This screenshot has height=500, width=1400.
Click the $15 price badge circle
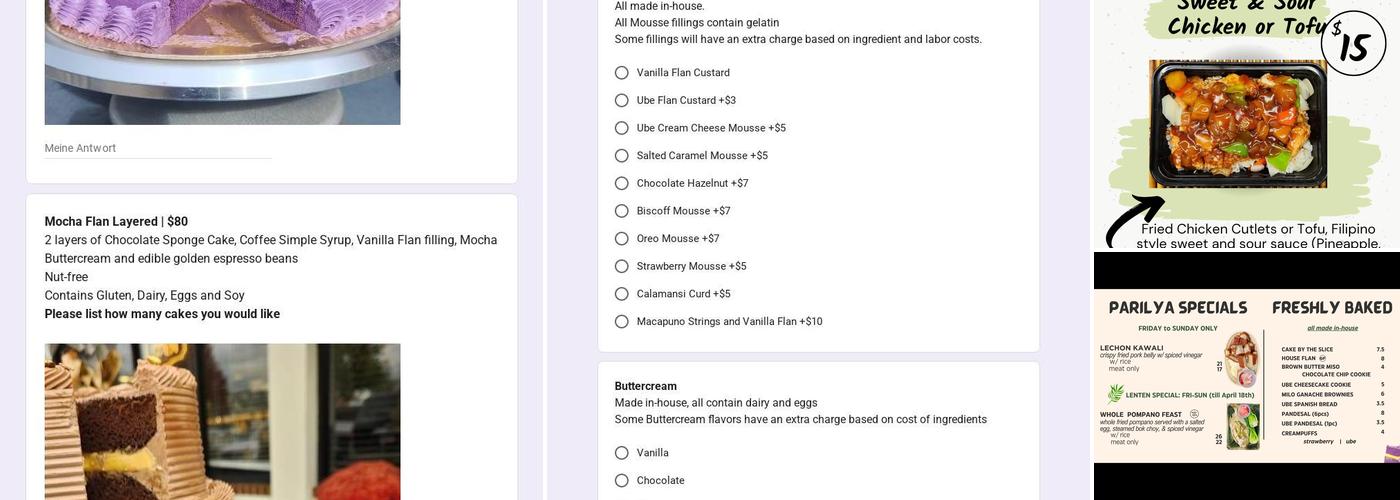(1353, 44)
